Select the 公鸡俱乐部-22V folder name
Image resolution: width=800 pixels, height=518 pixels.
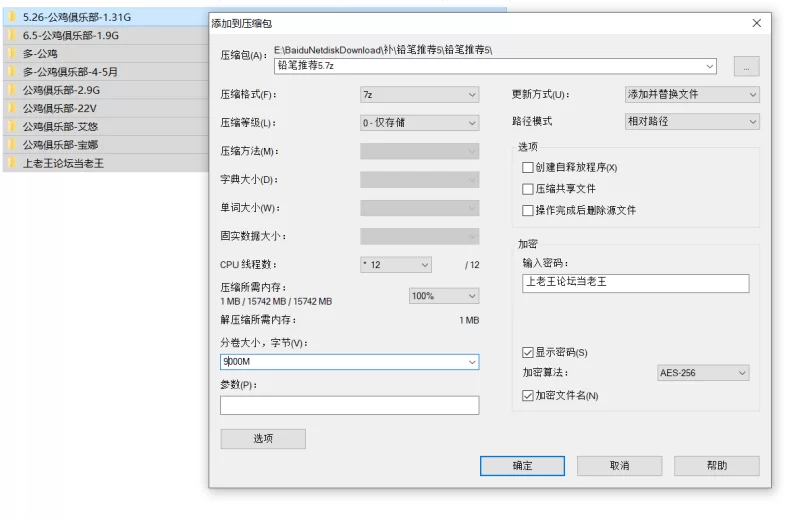coord(60,108)
